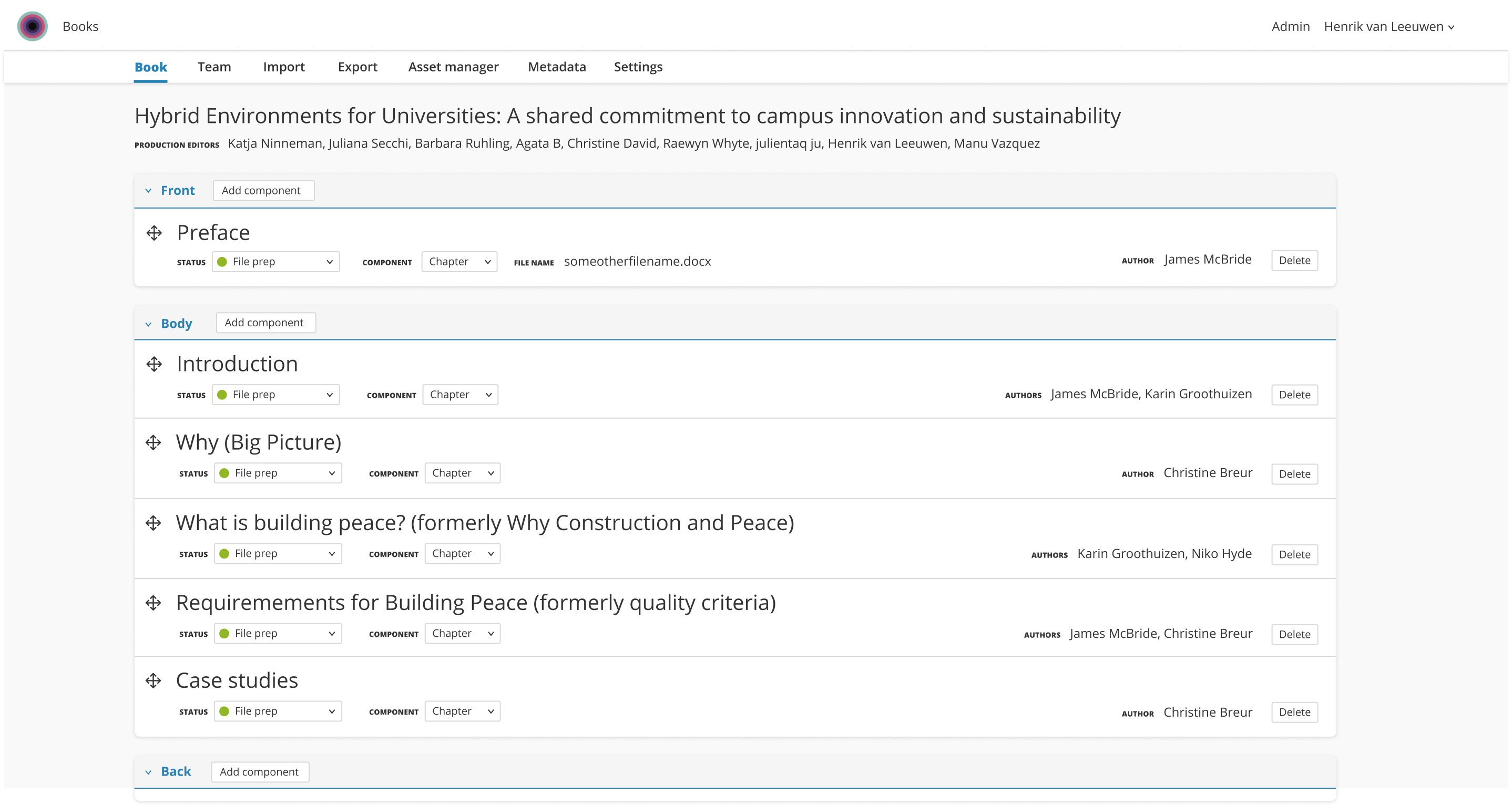
Task: Open the Settings tab
Action: pos(638,67)
